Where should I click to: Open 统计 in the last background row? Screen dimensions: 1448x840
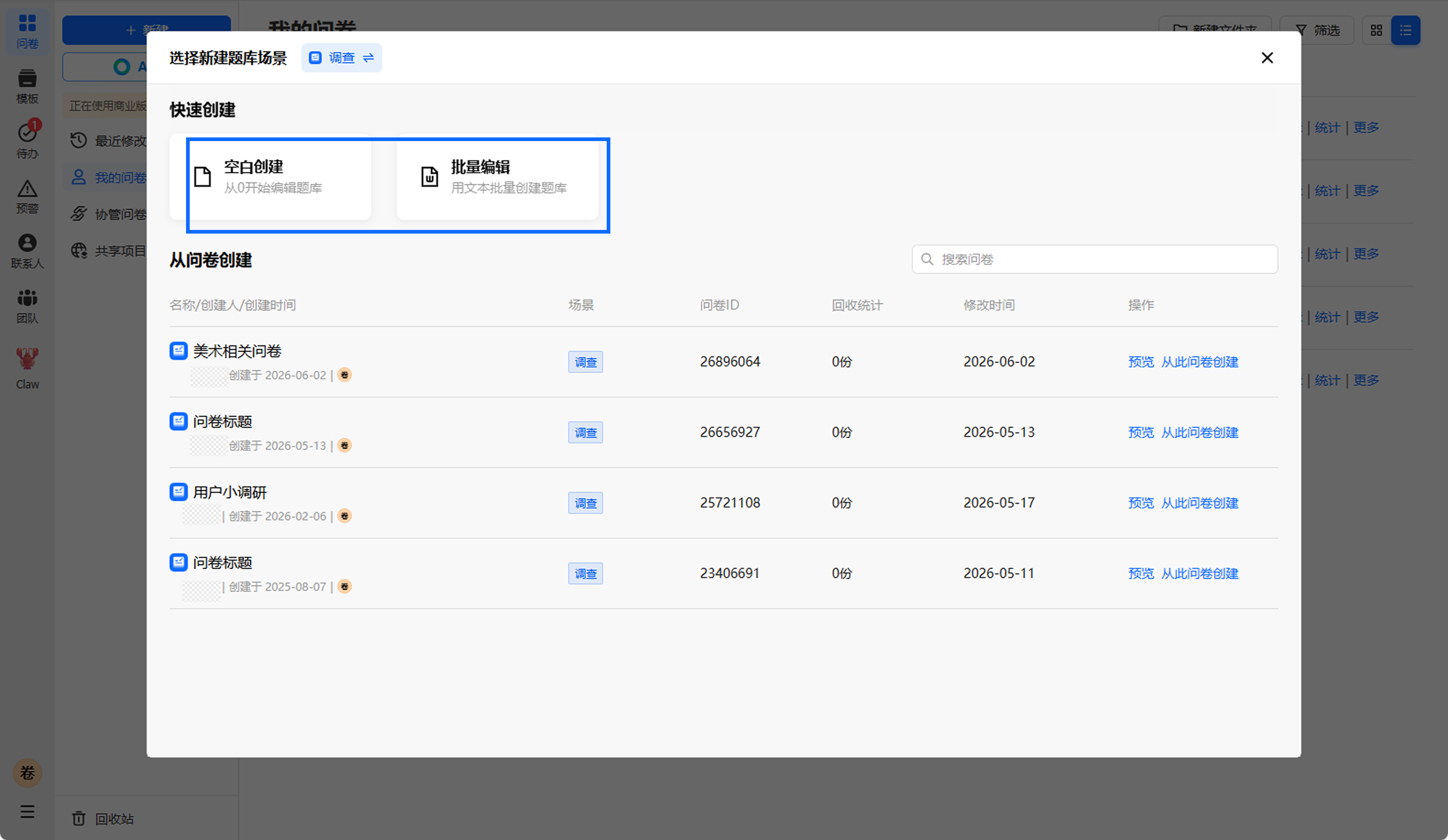[x=1327, y=380]
